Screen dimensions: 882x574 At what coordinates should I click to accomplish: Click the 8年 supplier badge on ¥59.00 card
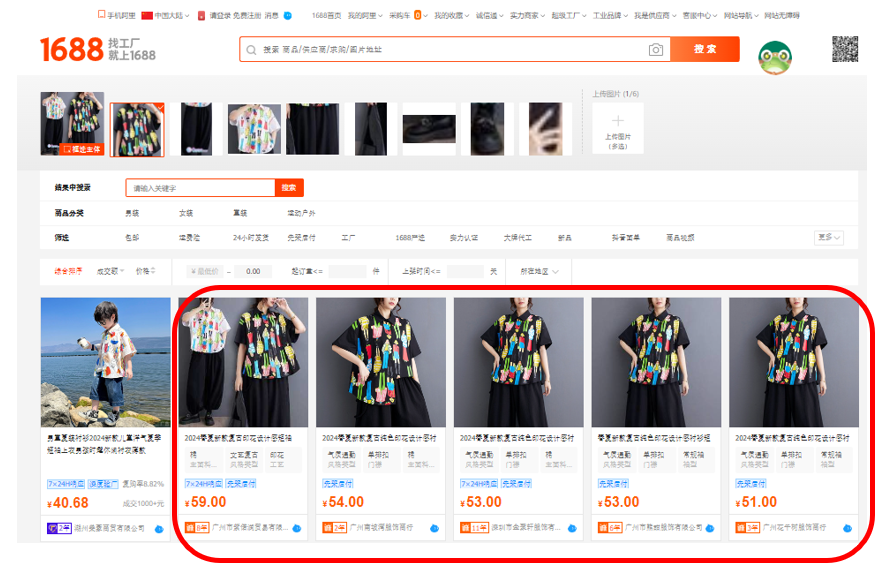(197, 528)
